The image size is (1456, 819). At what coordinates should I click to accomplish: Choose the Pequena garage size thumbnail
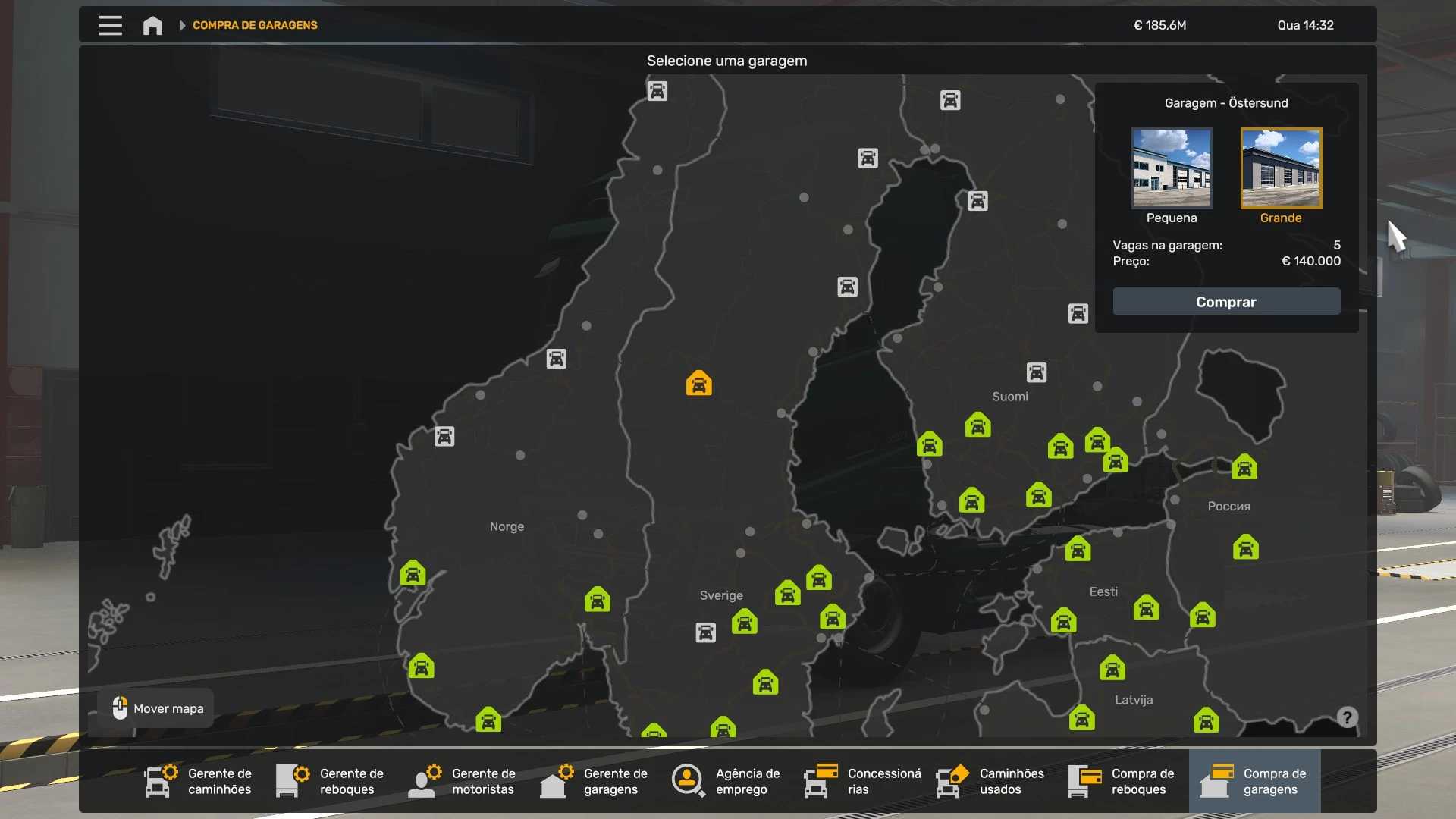click(x=1171, y=168)
